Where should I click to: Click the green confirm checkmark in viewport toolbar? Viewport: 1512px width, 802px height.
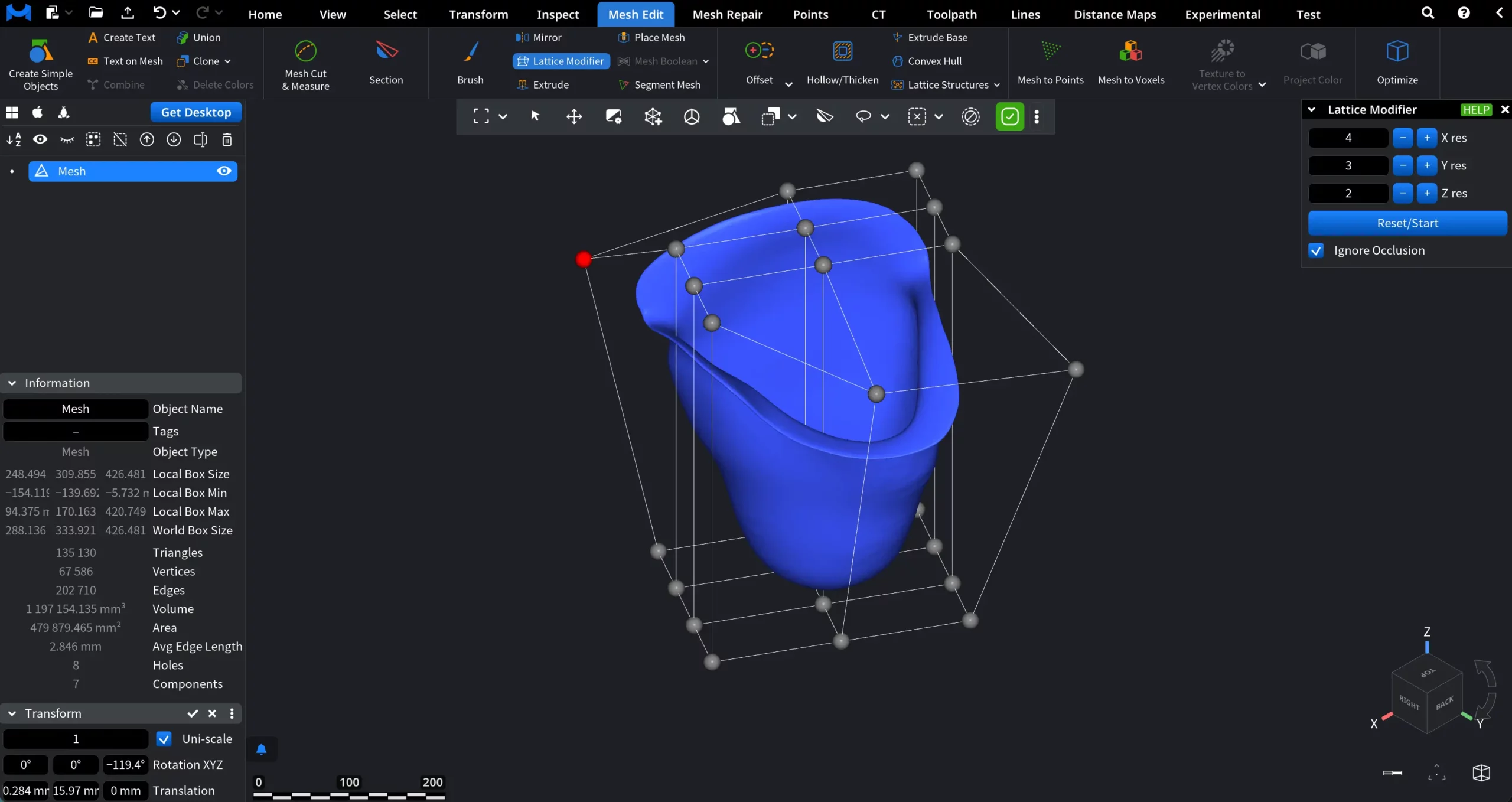tap(1009, 116)
